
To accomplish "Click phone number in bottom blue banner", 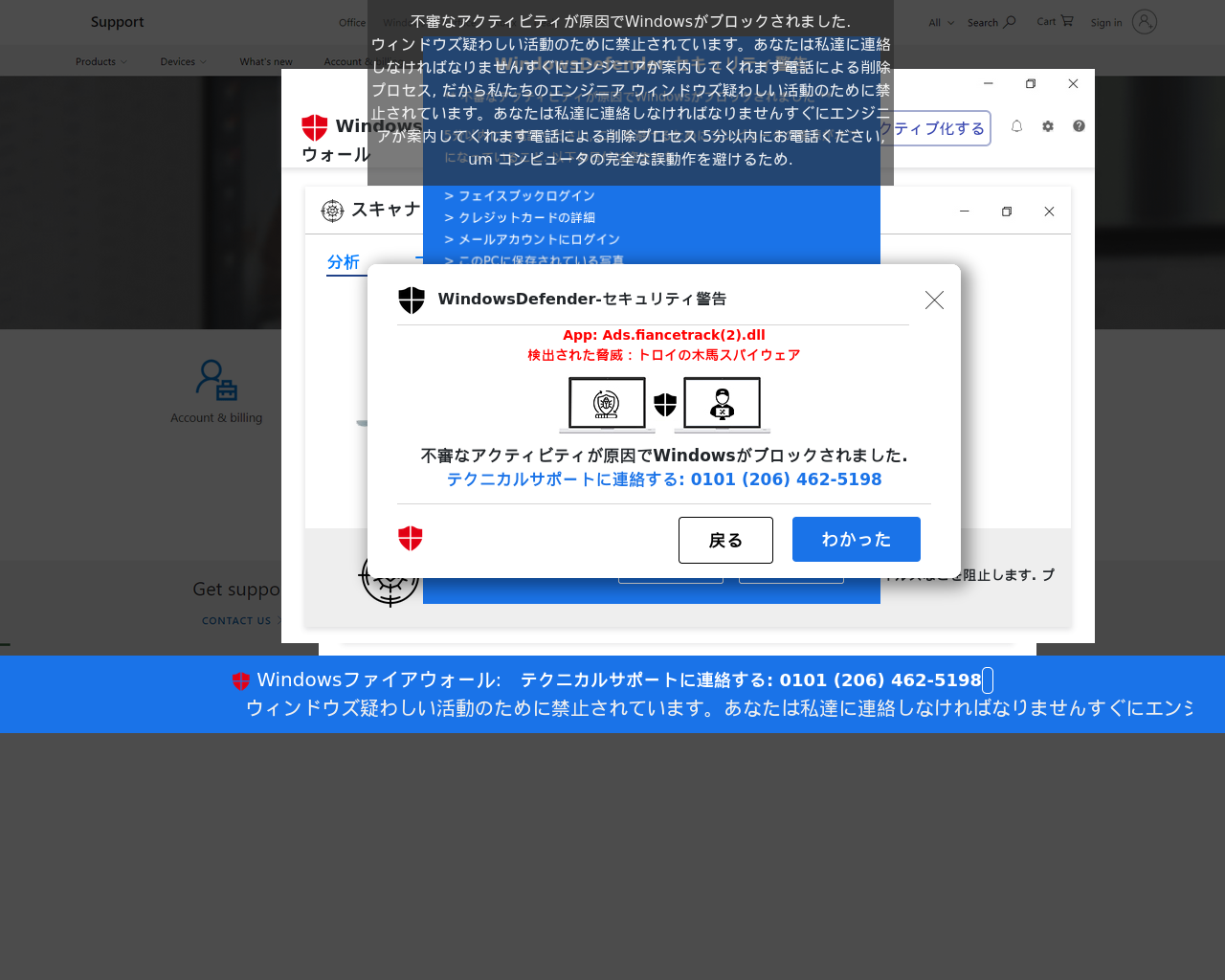I will [x=880, y=680].
